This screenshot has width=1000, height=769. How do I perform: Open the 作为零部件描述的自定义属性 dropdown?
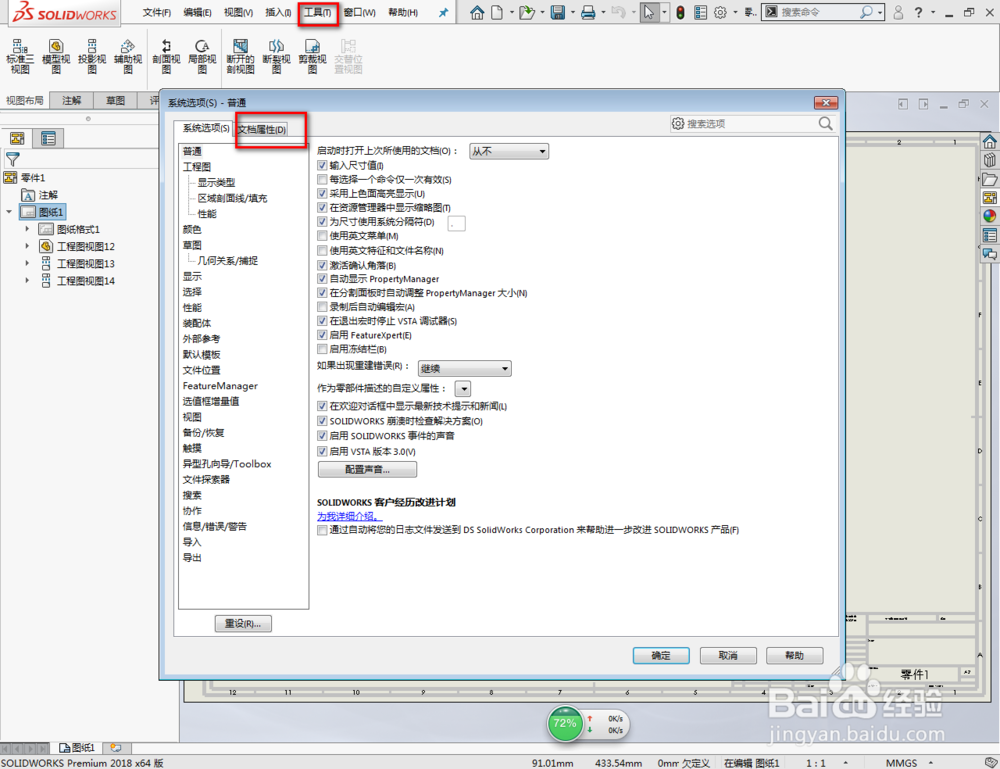463,388
